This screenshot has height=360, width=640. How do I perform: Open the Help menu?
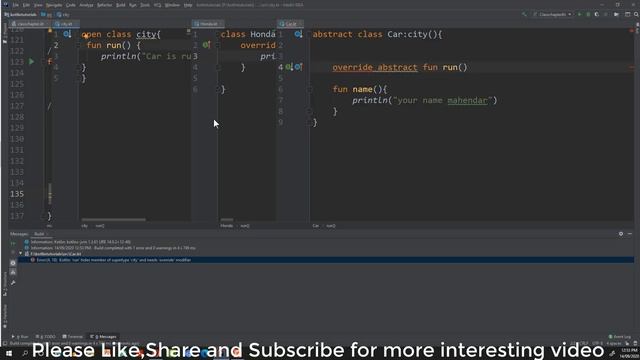tap(188, 5)
